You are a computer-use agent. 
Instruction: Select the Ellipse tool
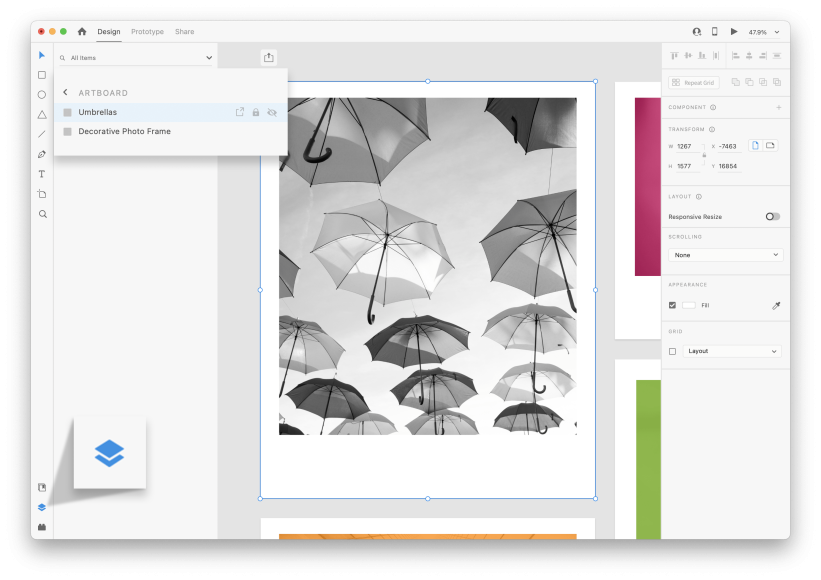(x=41, y=94)
